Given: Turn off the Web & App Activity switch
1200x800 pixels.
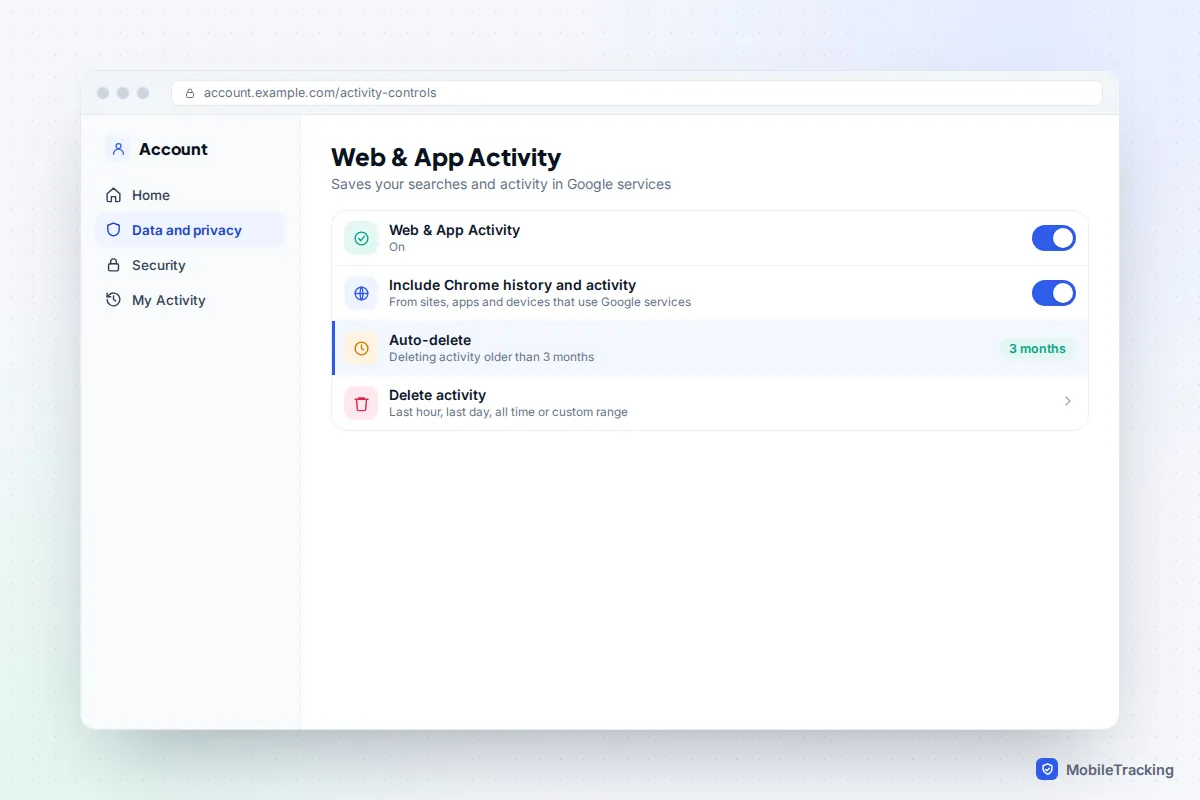Looking at the screenshot, I should point(1054,238).
